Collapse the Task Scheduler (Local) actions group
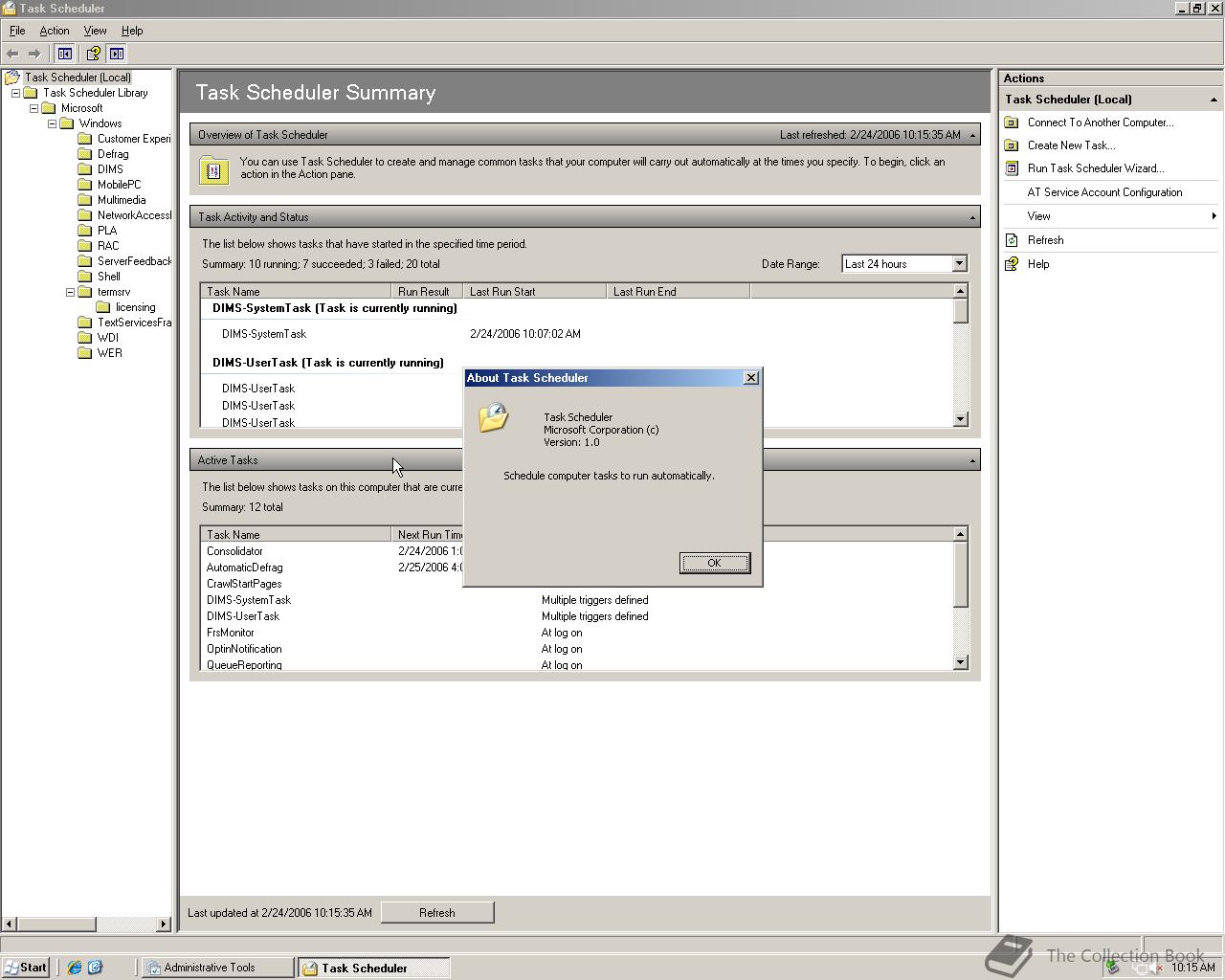Viewport: 1225px width, 980px height. point(1214,100)
